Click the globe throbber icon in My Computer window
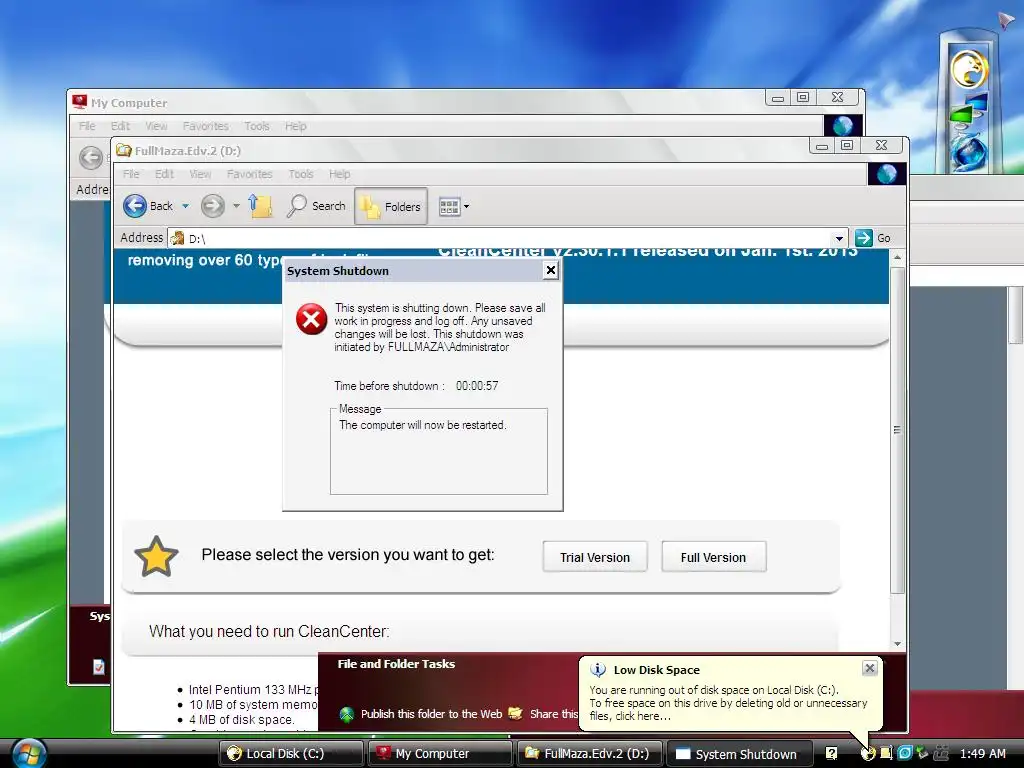The image size is (1024, 768). click(842, 125)
